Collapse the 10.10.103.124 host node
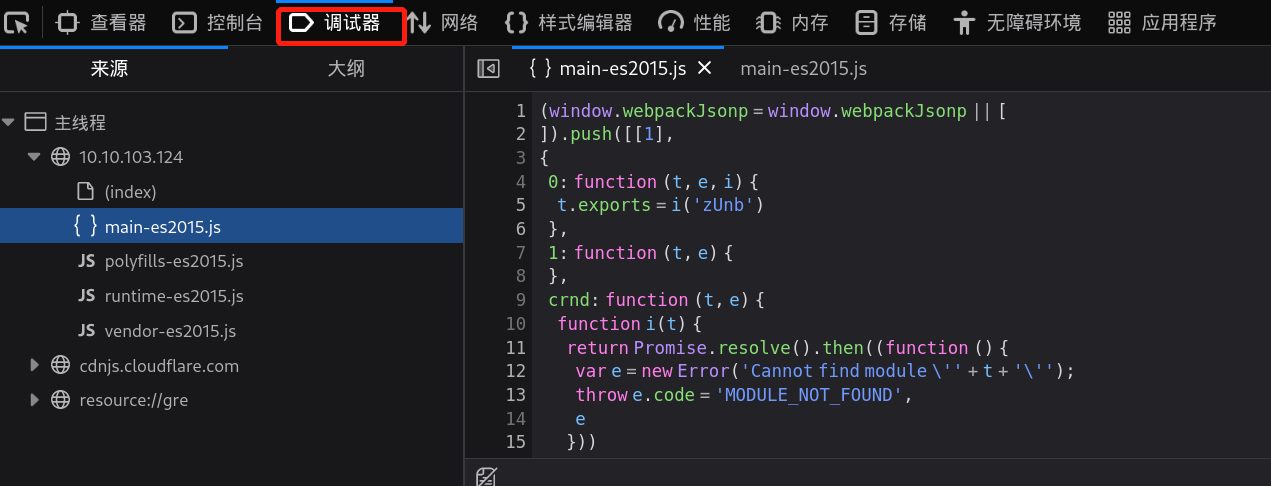The image size is (1271, 486). pos(34,157)
